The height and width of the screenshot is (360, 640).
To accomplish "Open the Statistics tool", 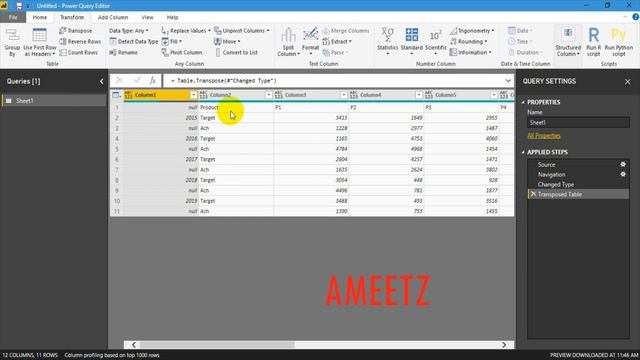I will (x=387, y=42).
